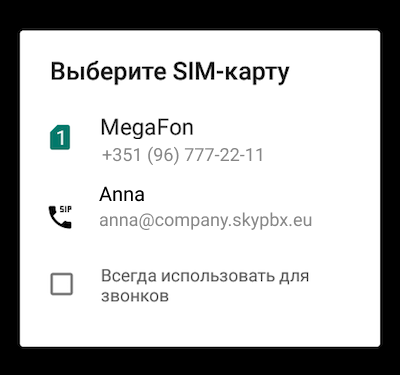Click the word 'SIM-карту' in the heading

pyautogui.click(x=231, y=73)
